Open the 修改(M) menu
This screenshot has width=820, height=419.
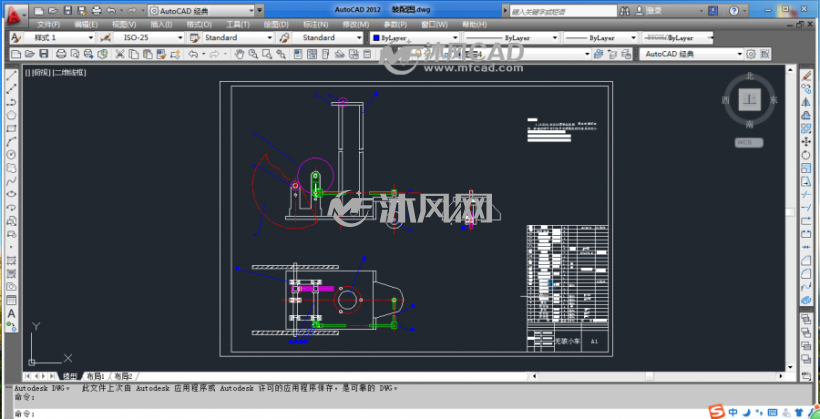pos(355,25)
